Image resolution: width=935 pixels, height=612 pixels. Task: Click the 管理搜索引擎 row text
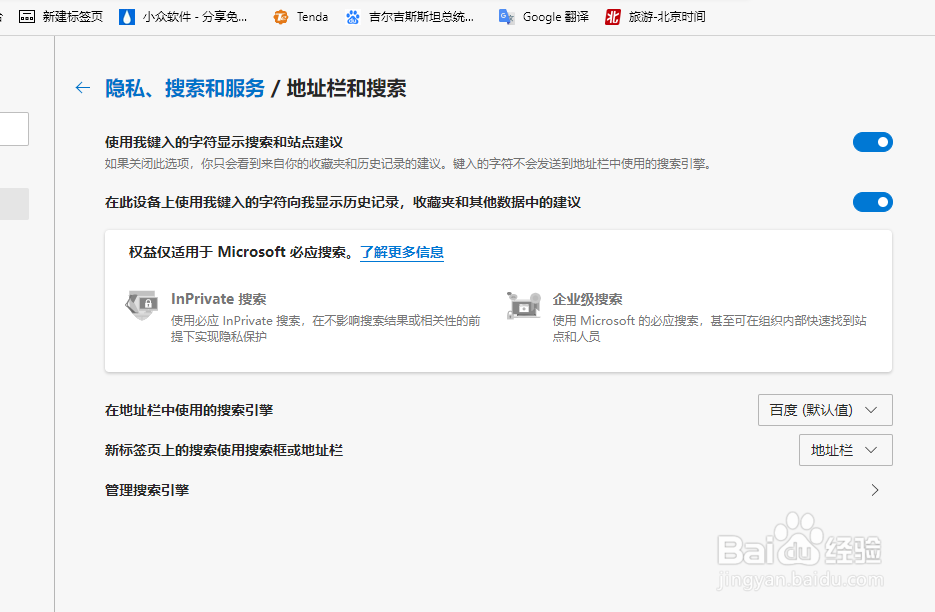pyautogui.click(x=147, y=490)
